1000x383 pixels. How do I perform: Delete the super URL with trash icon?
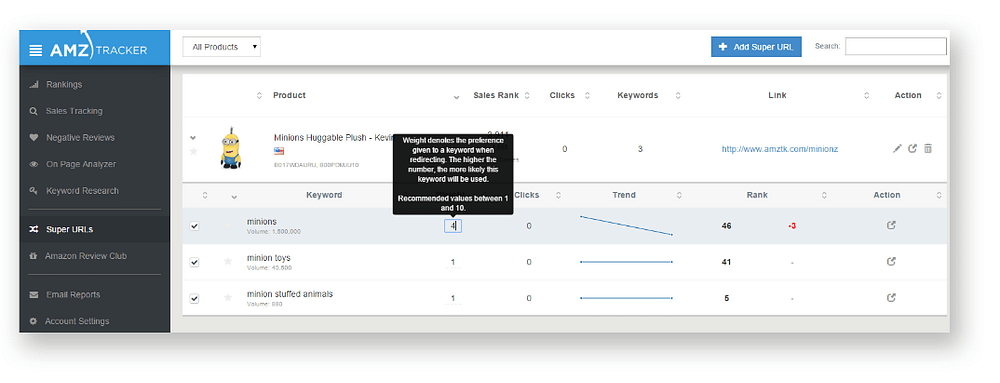(x=928, y=148)
